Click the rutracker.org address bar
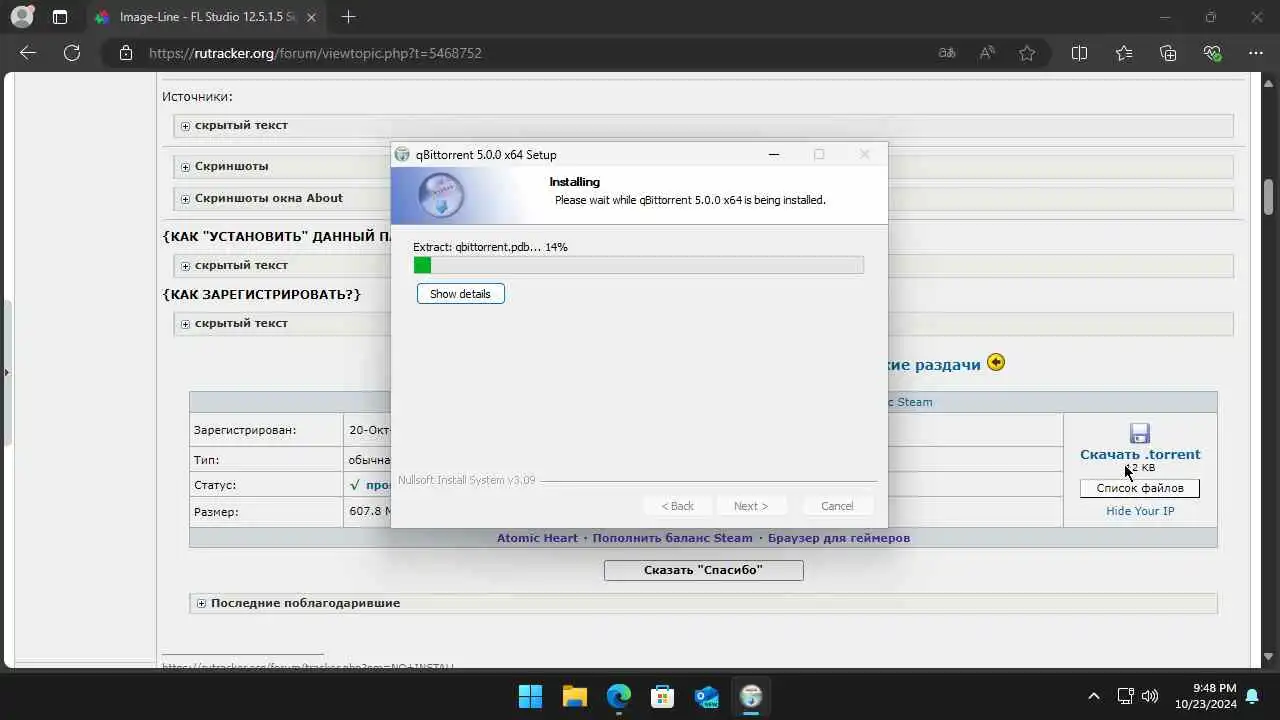Viewport: 1280px width, 720px height. tap(520, 53)
